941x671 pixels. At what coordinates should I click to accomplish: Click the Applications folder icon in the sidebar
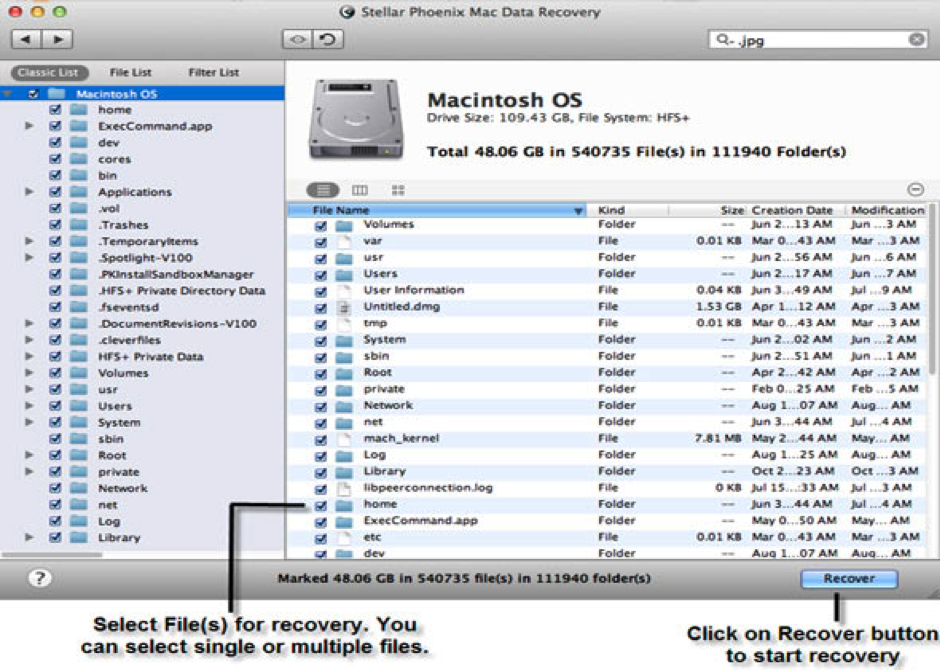tap(79, 192)
